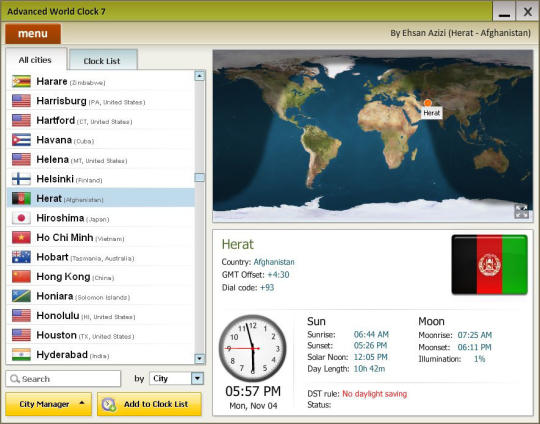The height and width of the screenshot is (424, 540).
Task: Click the digital time 05:57 PM
Action: [x=253, y=391]
